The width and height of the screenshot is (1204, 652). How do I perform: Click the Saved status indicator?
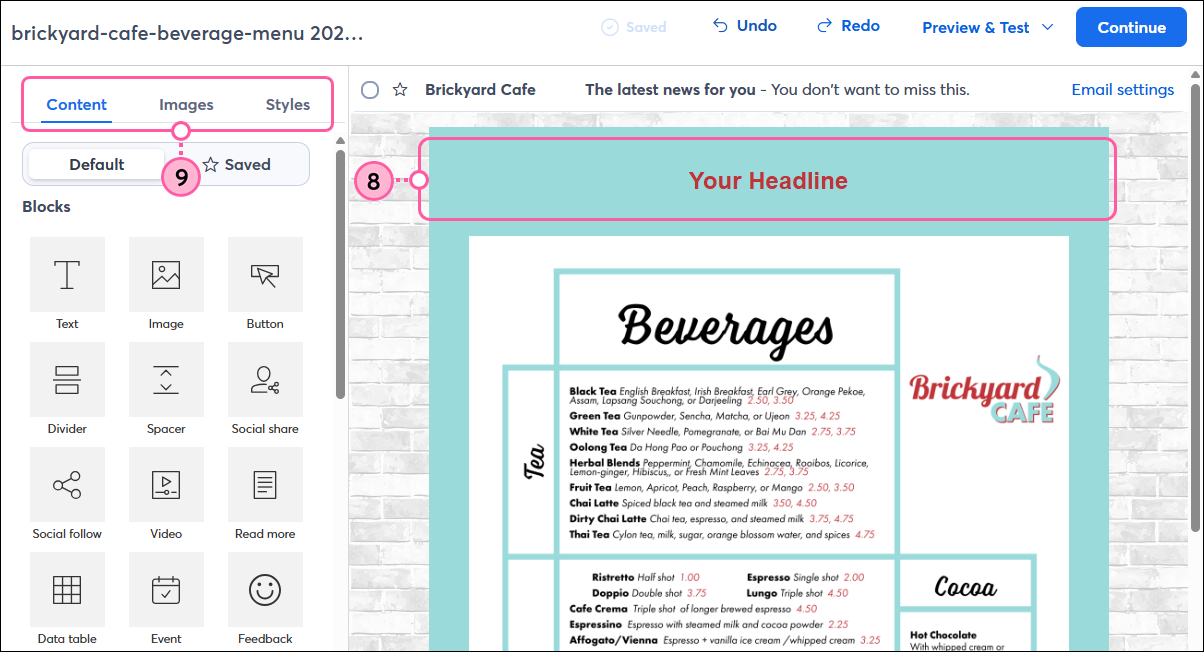tap(634, 27)
